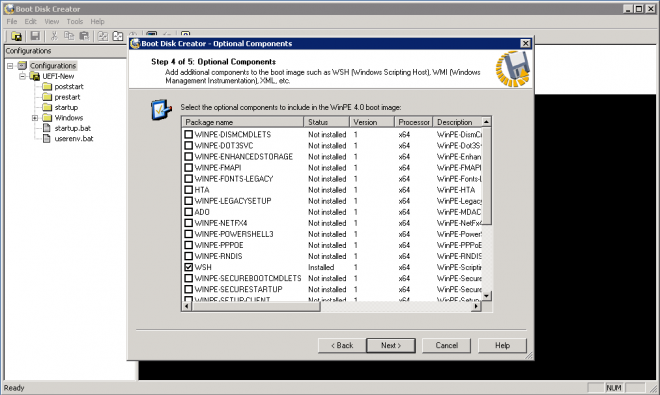
Task: Collapse the Configurations tree node
Action: tap(10, 66)
